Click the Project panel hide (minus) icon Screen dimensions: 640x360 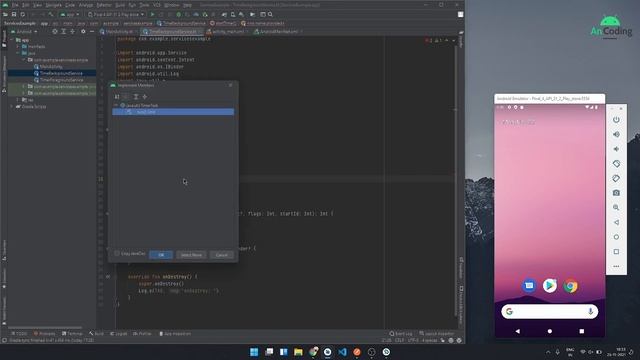pyautogui.click(x=92, y=31)
